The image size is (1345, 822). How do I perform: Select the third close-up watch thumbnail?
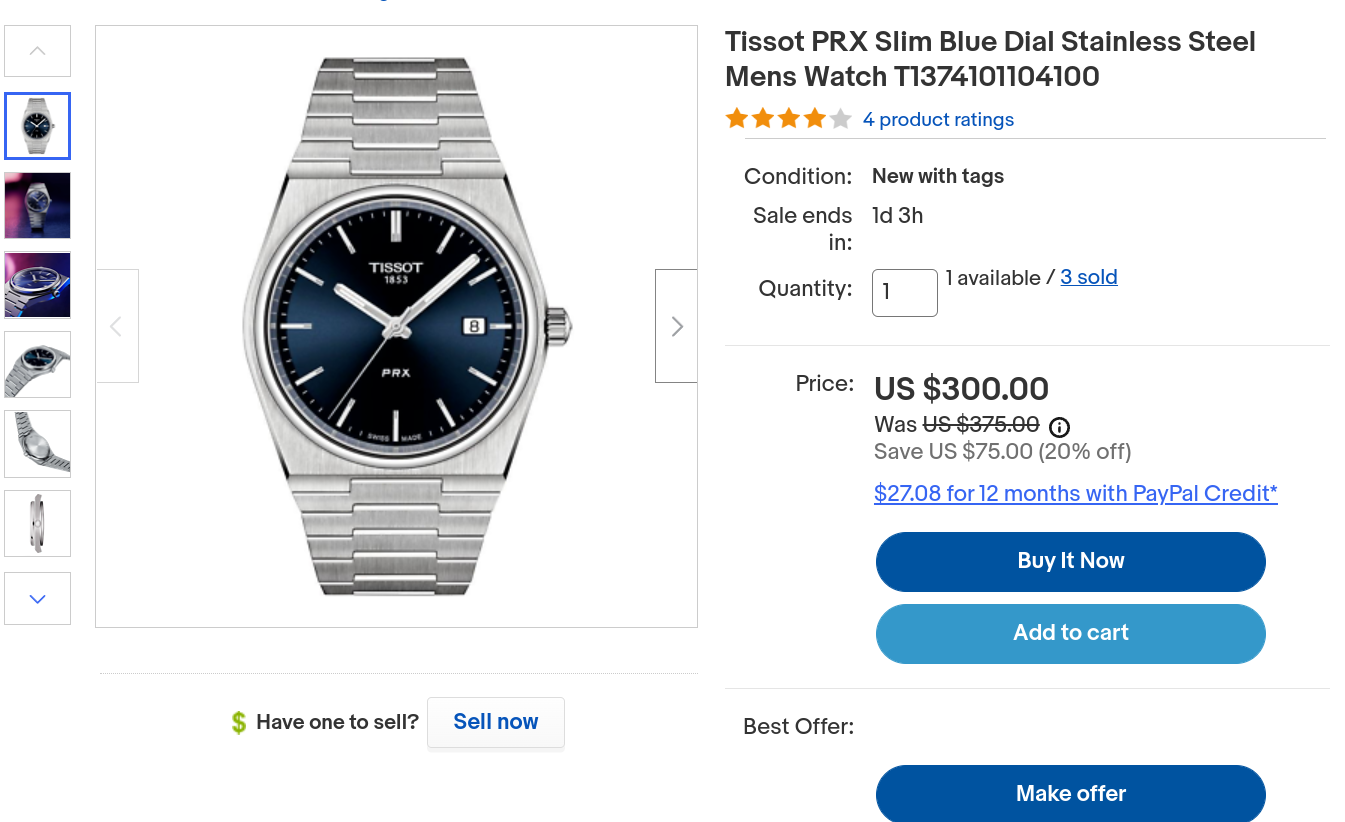(x=38, y=285)
